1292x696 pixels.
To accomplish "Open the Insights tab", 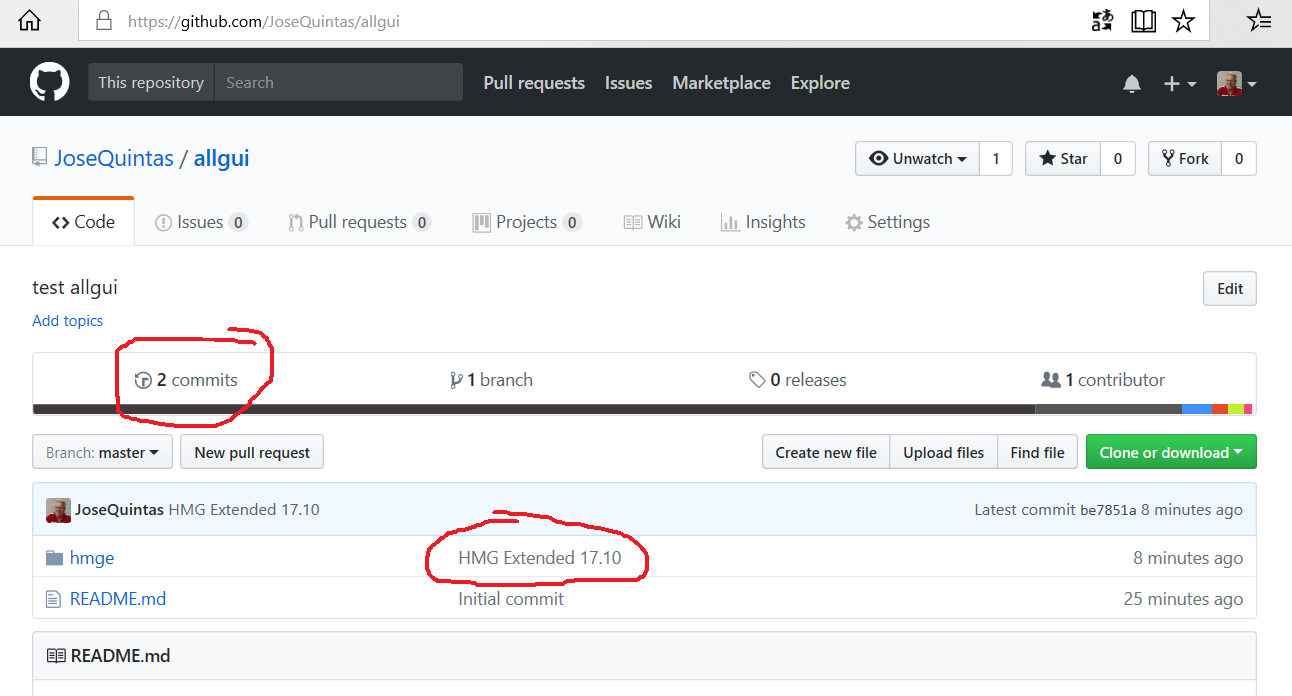I will click(x=763, y=222).
